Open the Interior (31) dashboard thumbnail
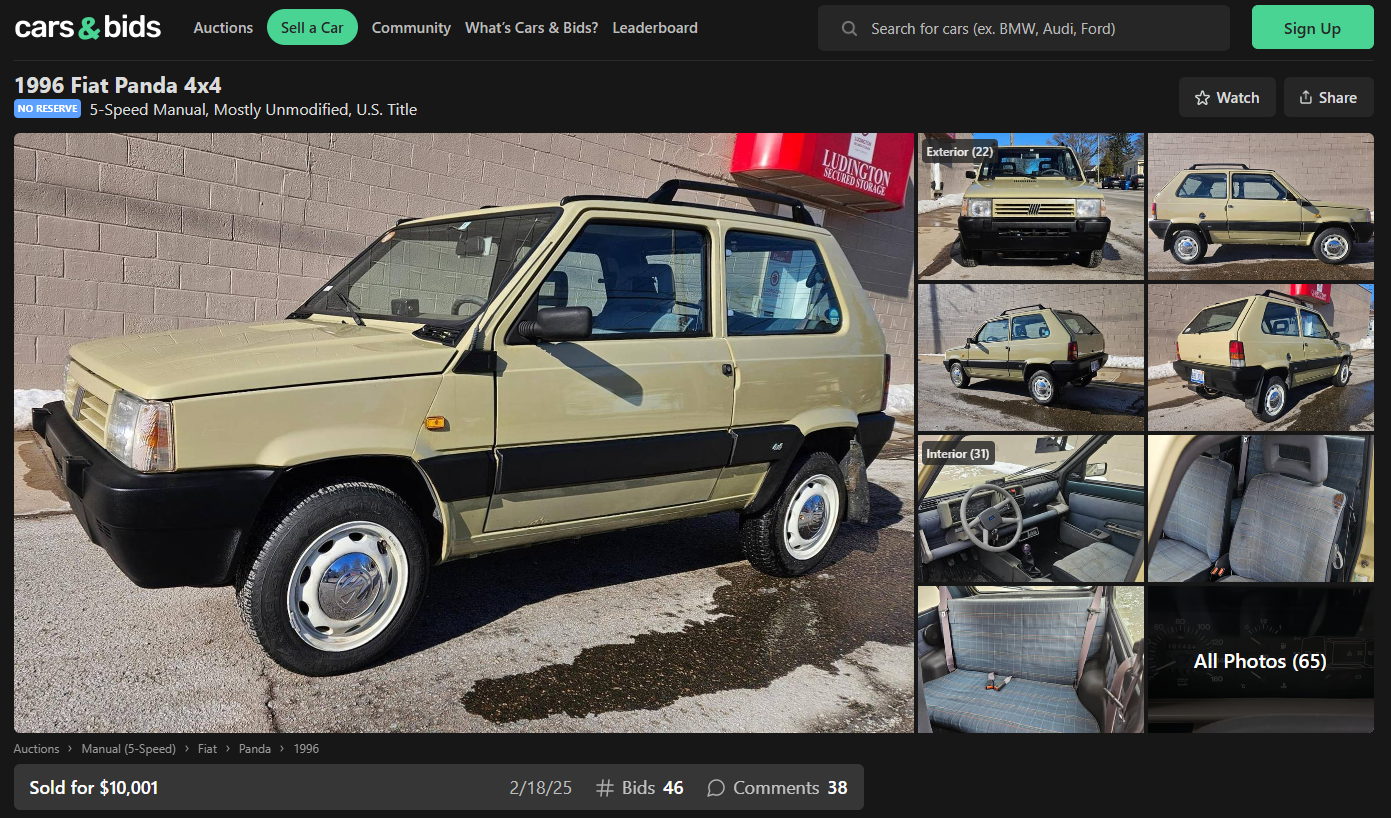 [1031, 508]
